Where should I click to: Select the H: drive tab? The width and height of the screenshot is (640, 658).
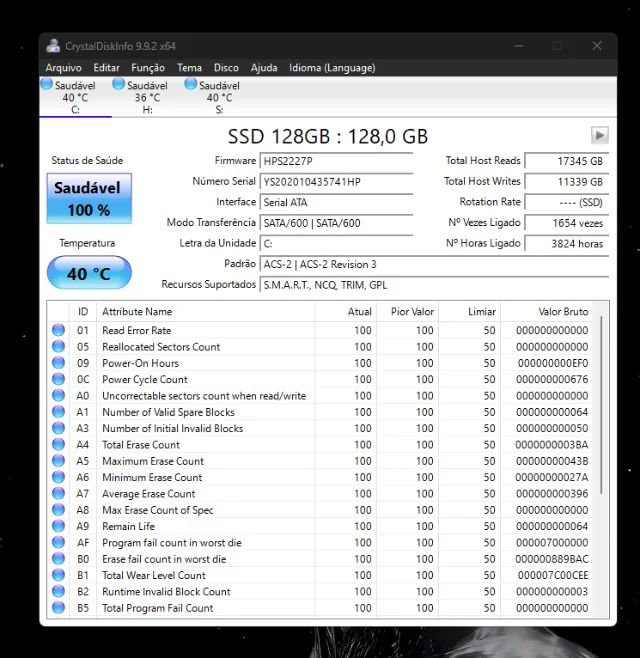(147, 97)
